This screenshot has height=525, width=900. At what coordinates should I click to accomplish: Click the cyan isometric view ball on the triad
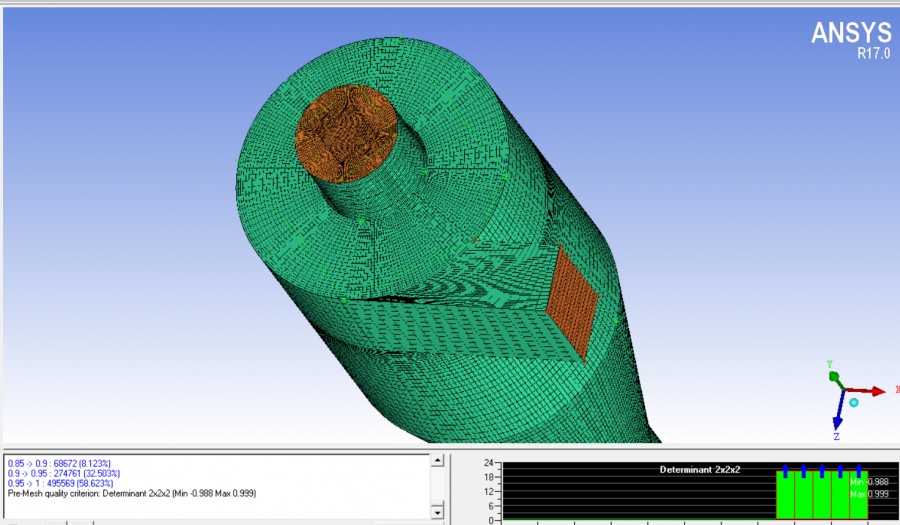pyautogui.click(x=854, y=402)
